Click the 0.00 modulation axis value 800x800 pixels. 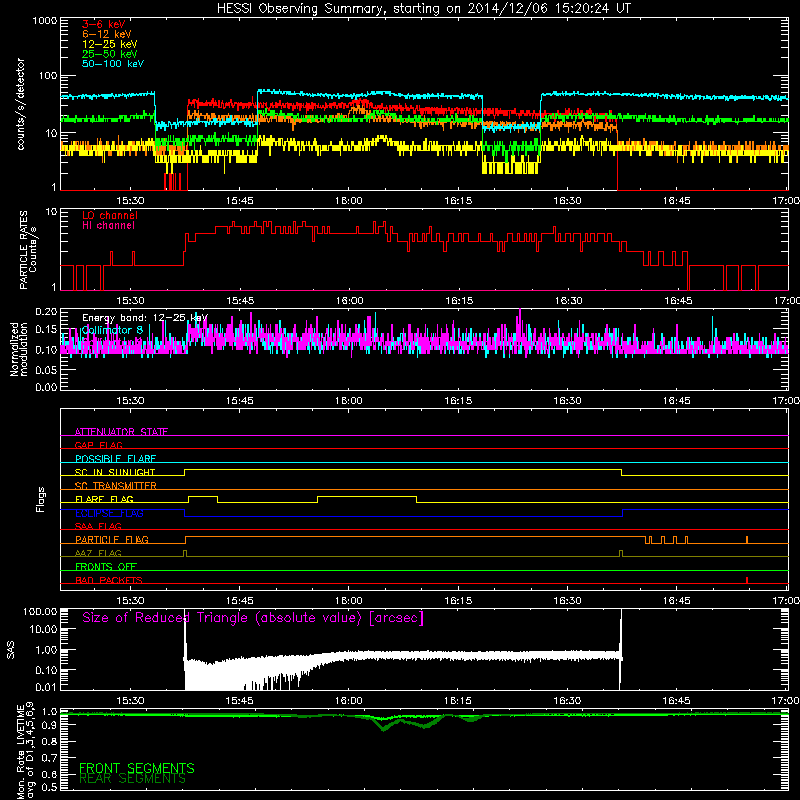(46, 387)
